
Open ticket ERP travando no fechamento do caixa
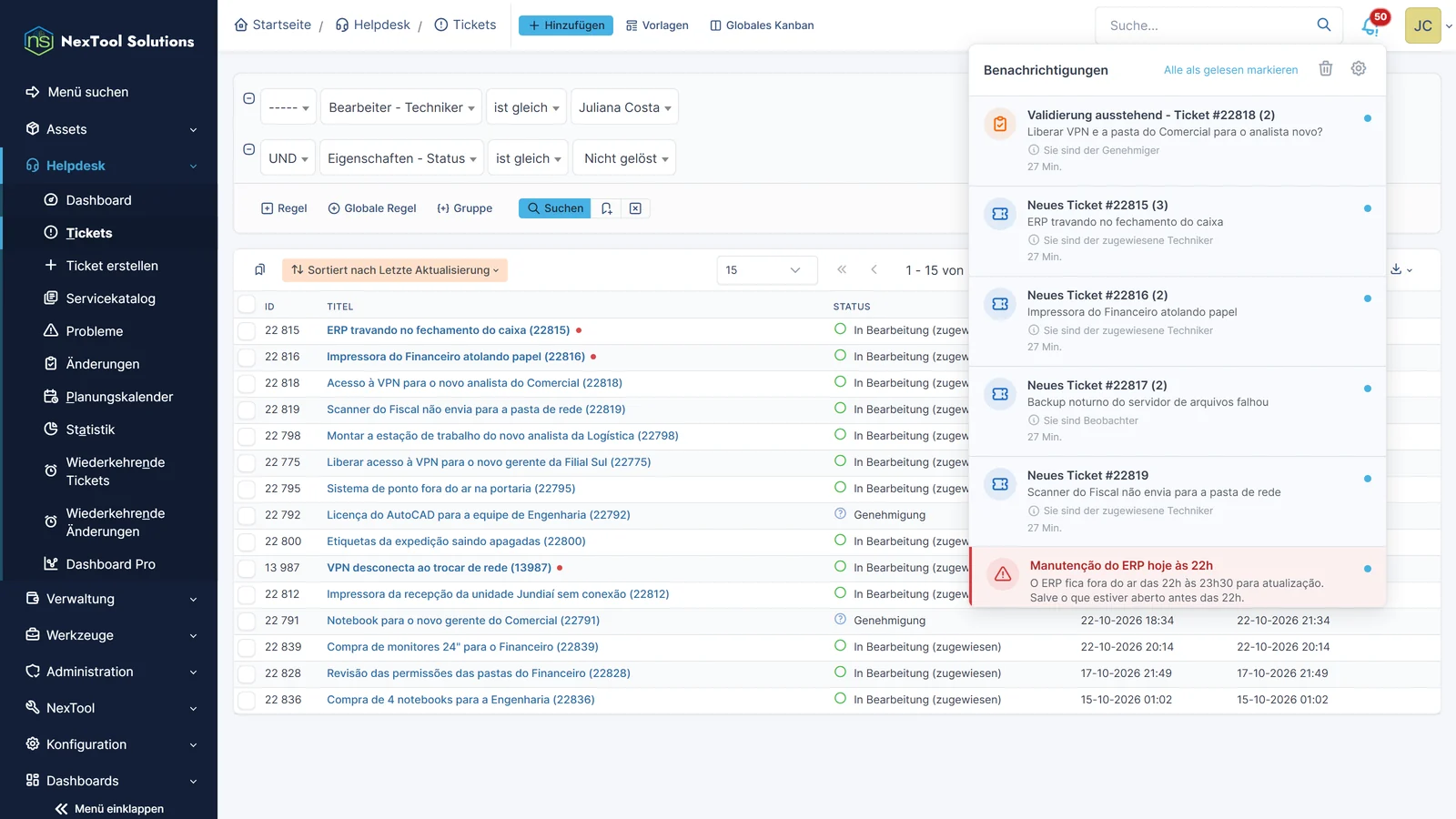coord(448,330)
